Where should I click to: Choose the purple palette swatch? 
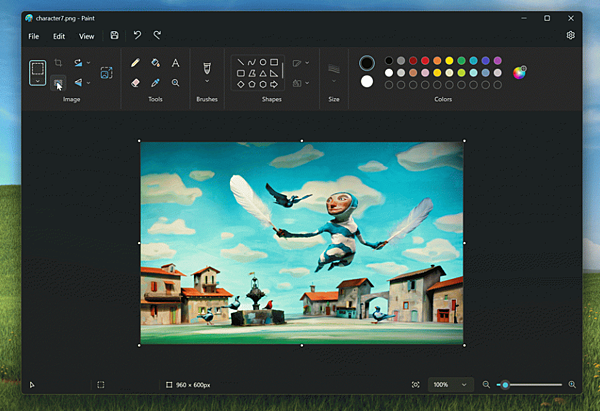pos(497,60)
